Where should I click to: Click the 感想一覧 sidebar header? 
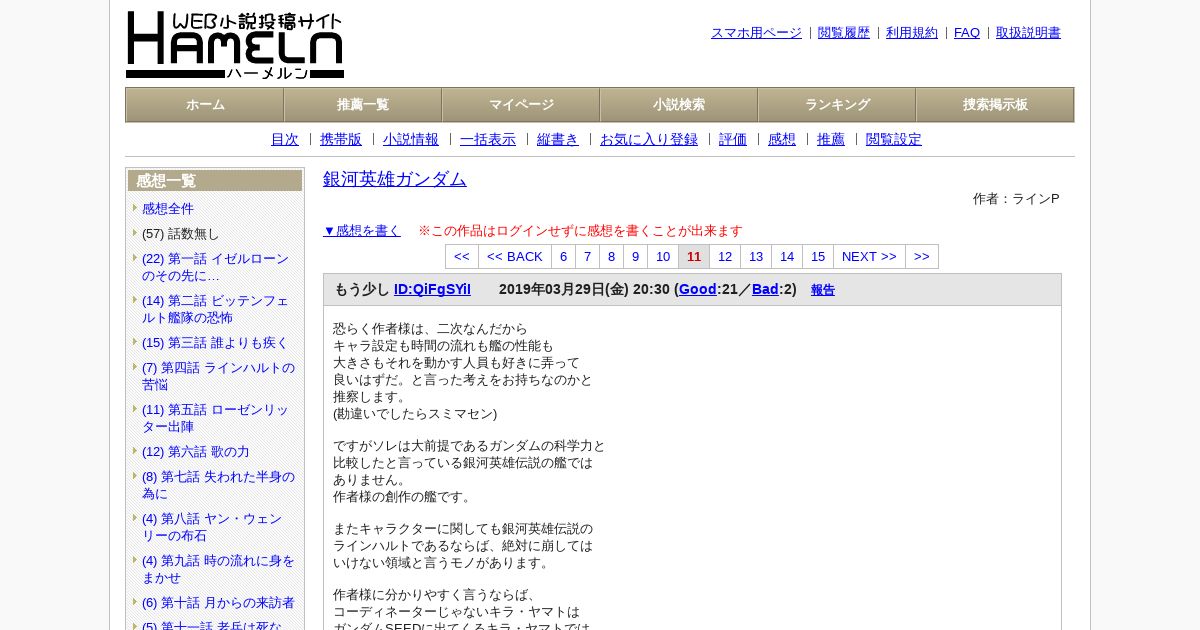(215, 181)
